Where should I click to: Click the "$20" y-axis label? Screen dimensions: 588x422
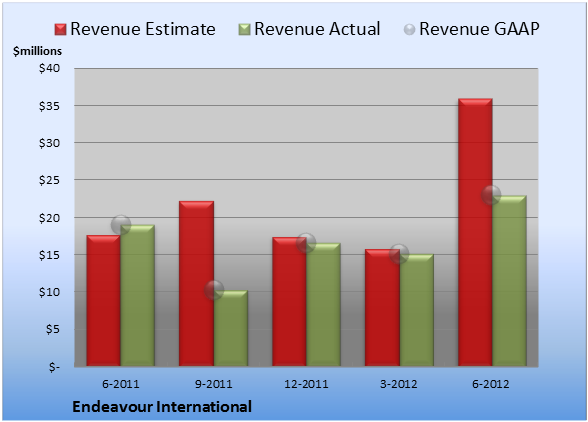pos(49,218)
